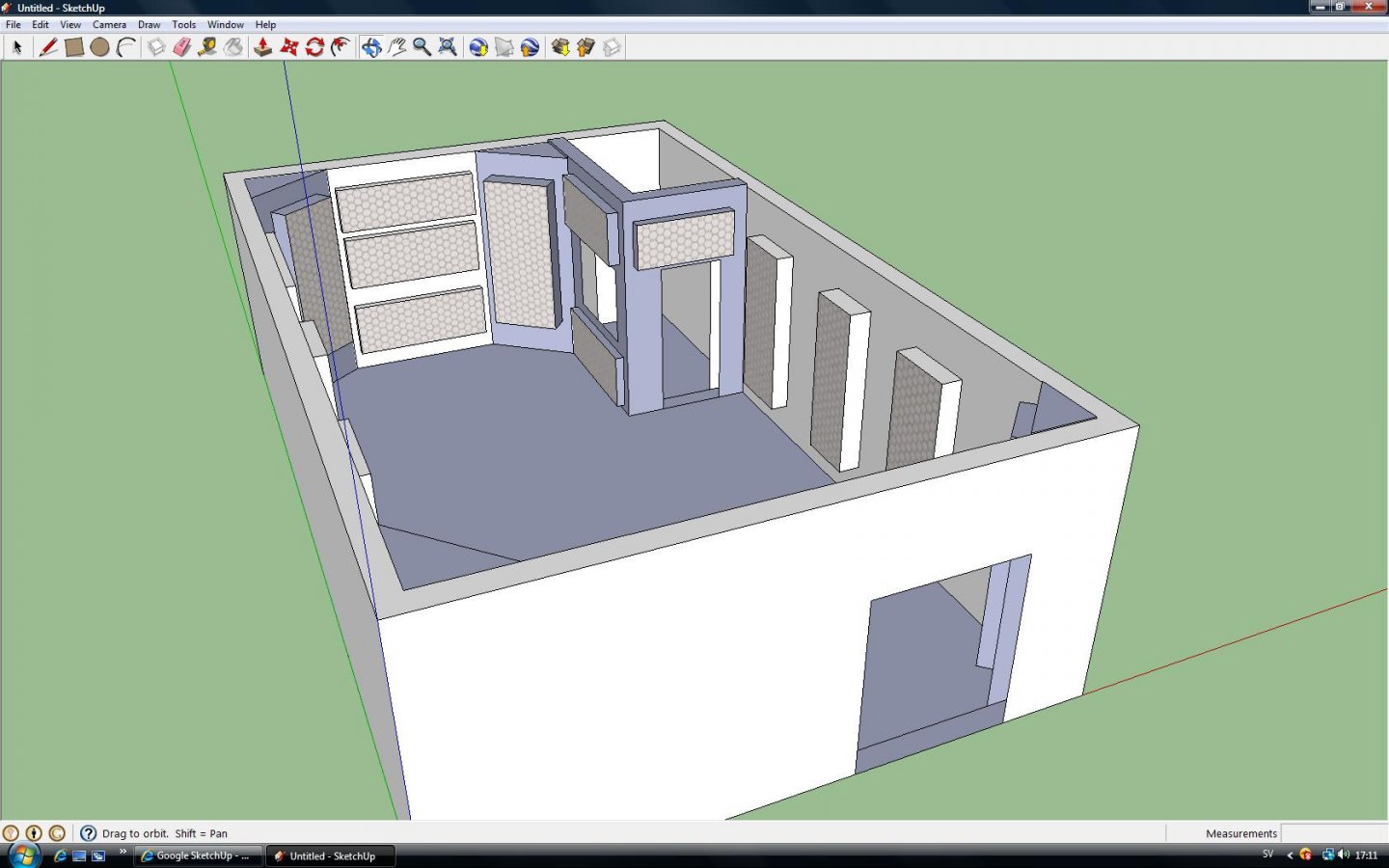This screenshot has width=1389, height=868.
Task: Click the network tray icon
Action: pyautogui.click(x=1328, y=854)
